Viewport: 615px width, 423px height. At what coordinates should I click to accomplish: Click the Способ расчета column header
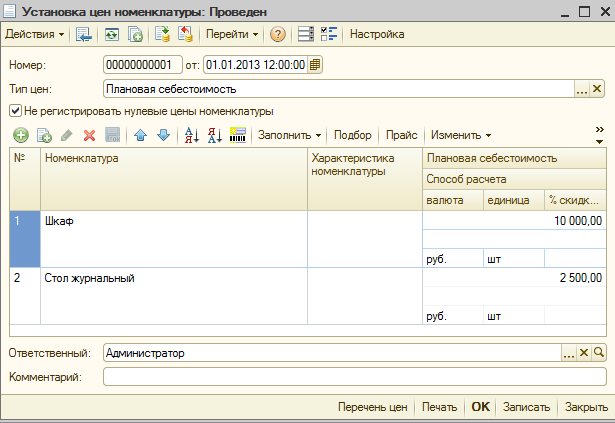(x=514, y=179)
